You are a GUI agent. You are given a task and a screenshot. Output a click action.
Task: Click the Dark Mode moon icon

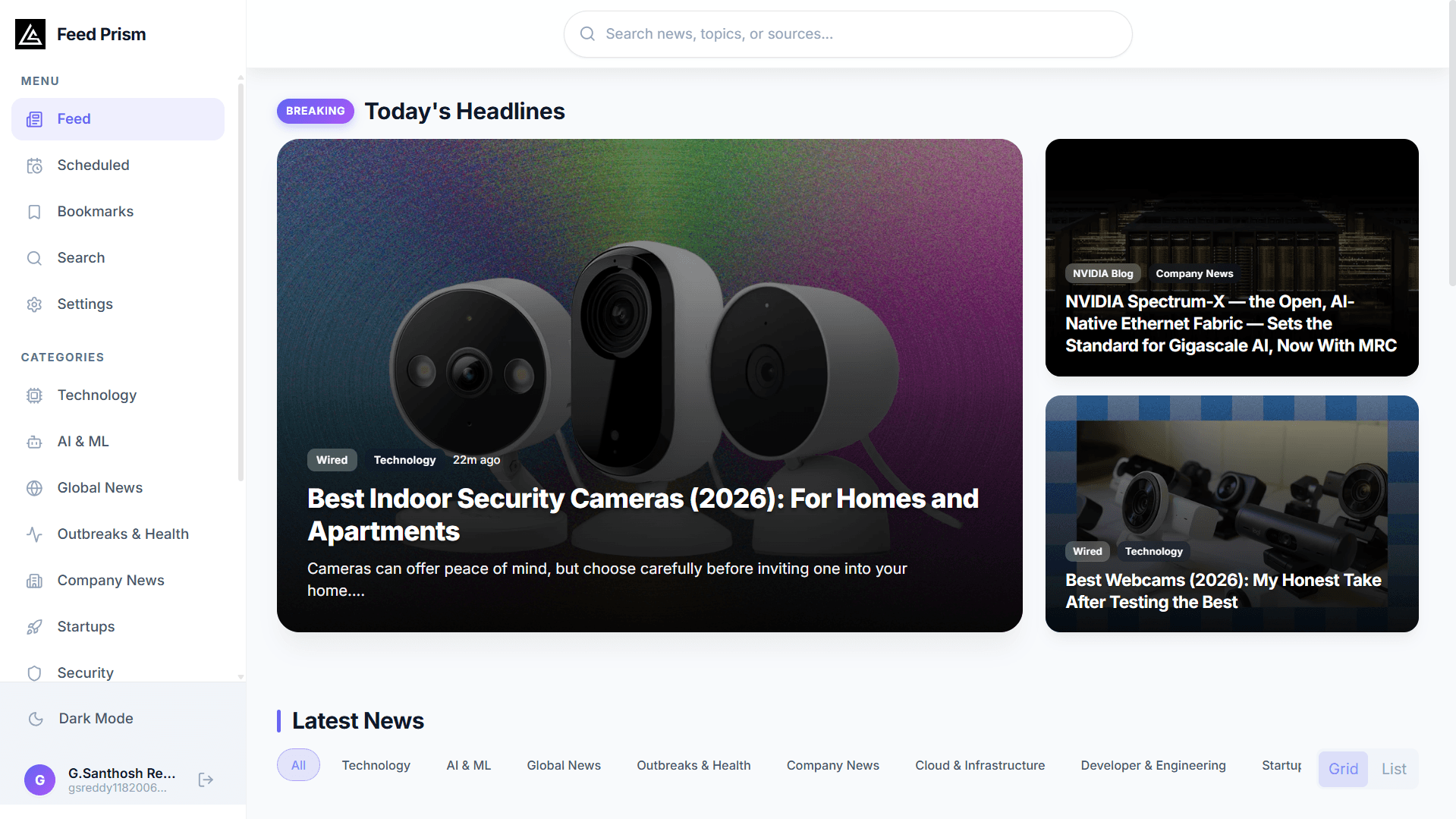point(36,719)
